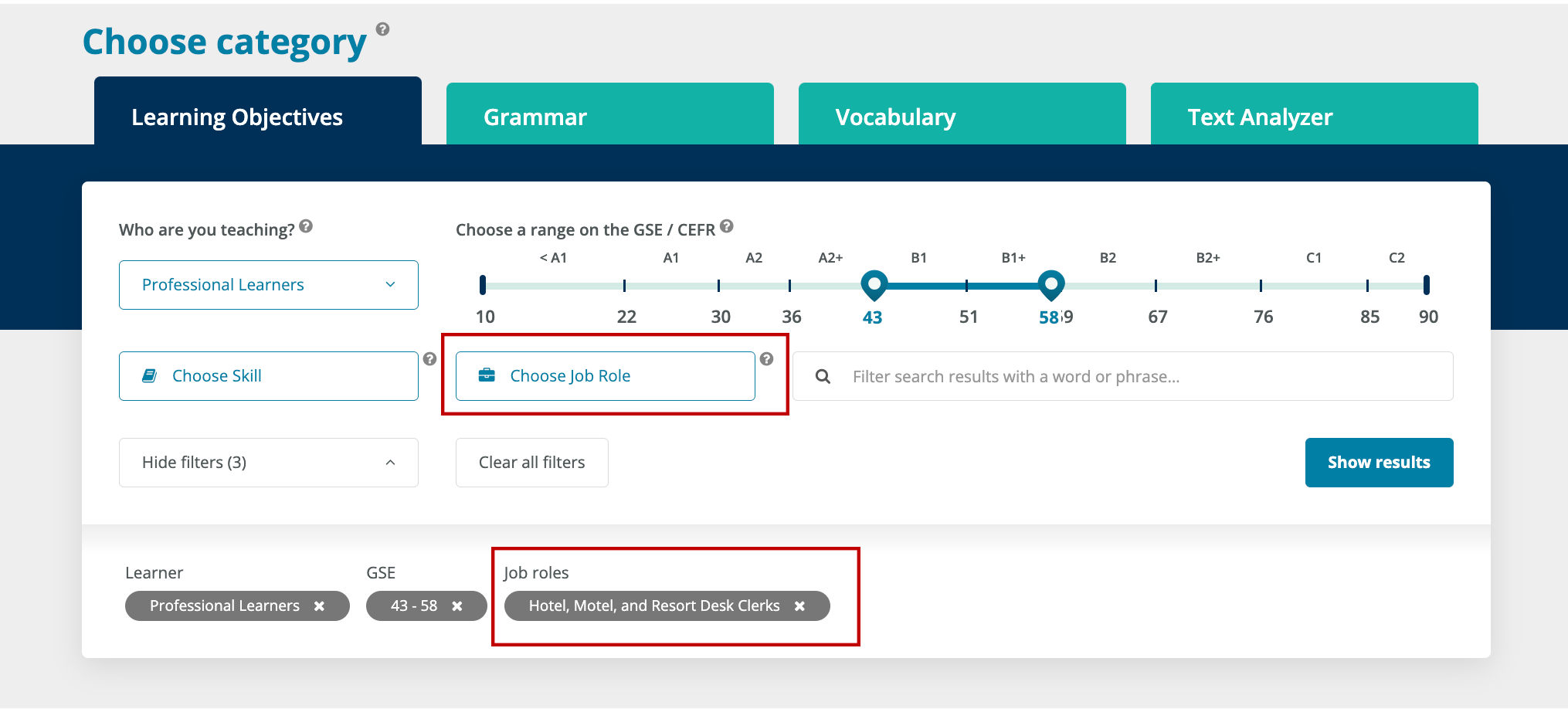Screen dimensions: 1568x709
Task: Open the Professional Learners dropdown
Action: tap(268, 284)
